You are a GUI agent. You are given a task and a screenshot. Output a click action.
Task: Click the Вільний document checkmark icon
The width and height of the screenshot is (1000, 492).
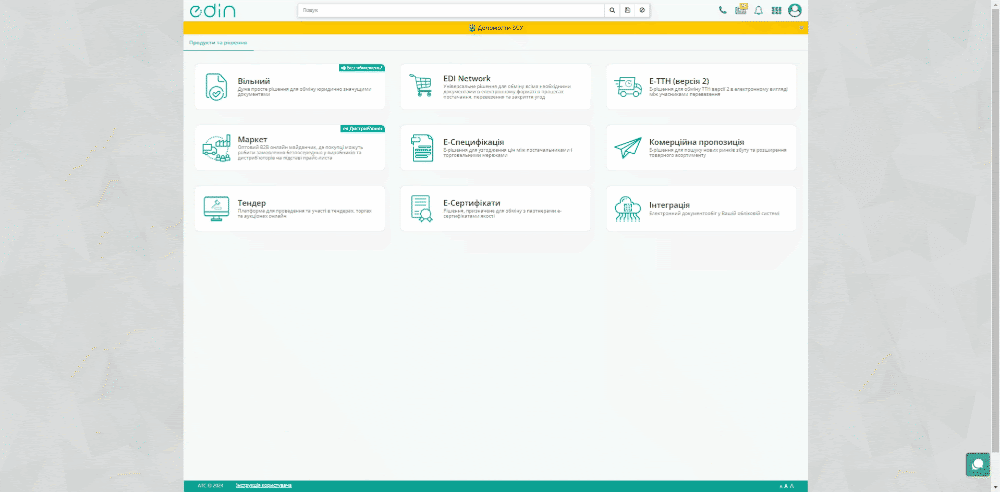(217, 86)
